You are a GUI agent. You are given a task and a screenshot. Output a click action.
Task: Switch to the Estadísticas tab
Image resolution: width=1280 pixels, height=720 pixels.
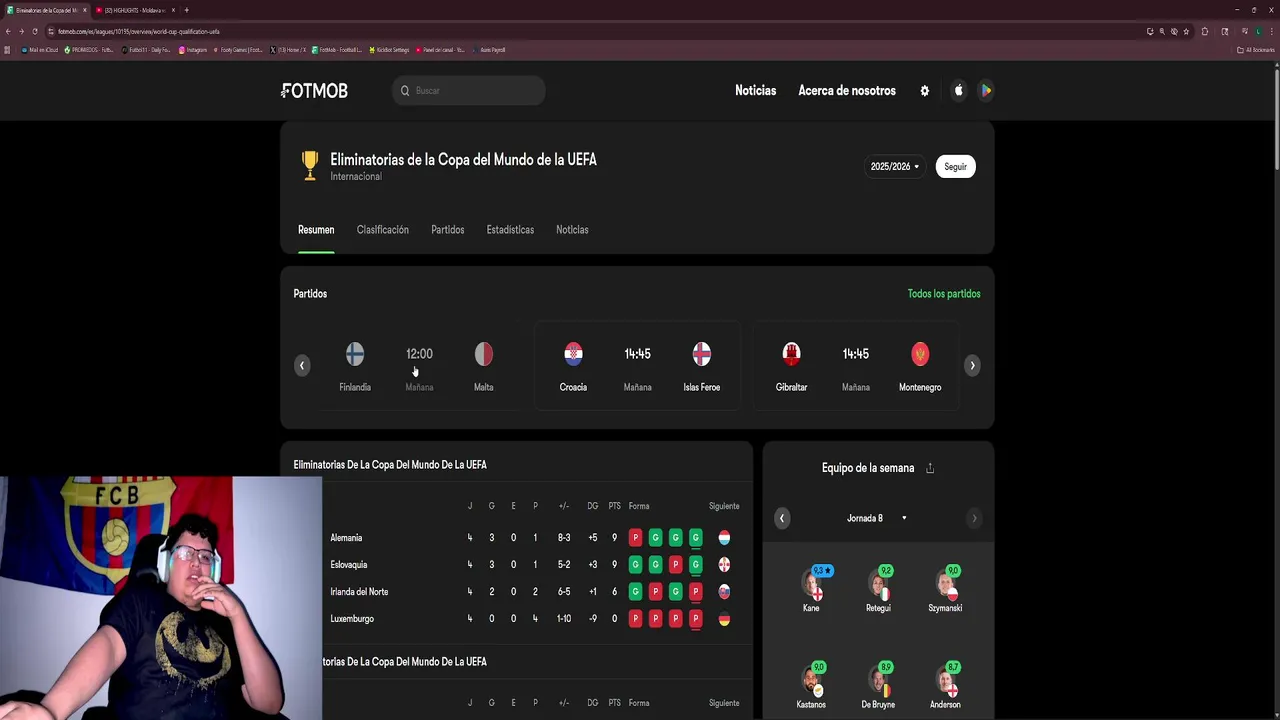pos(510,230)
